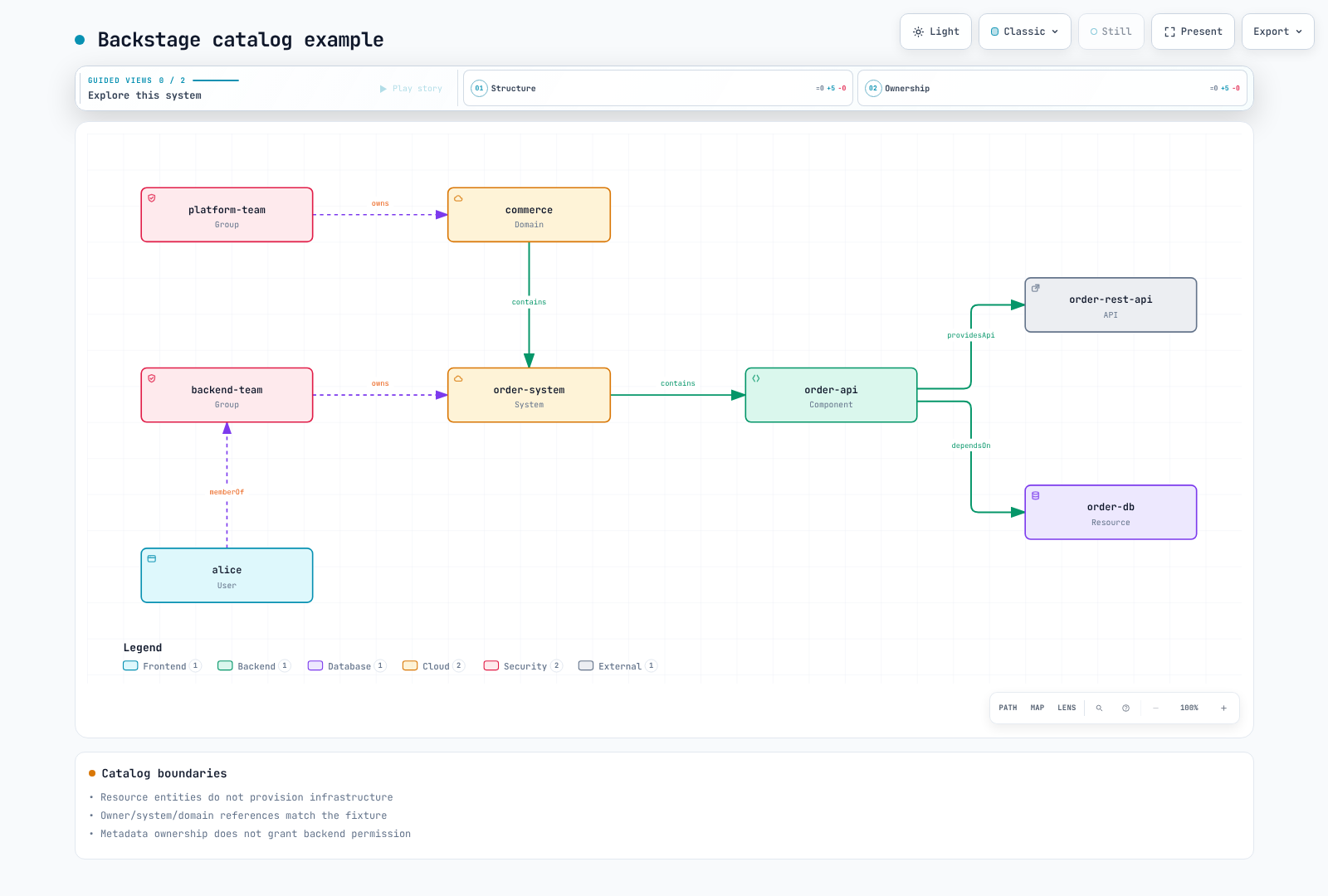Click the 02 step badge for Ownership
1328x896 pixels.
pyautogui.click(x=873, y=88)
